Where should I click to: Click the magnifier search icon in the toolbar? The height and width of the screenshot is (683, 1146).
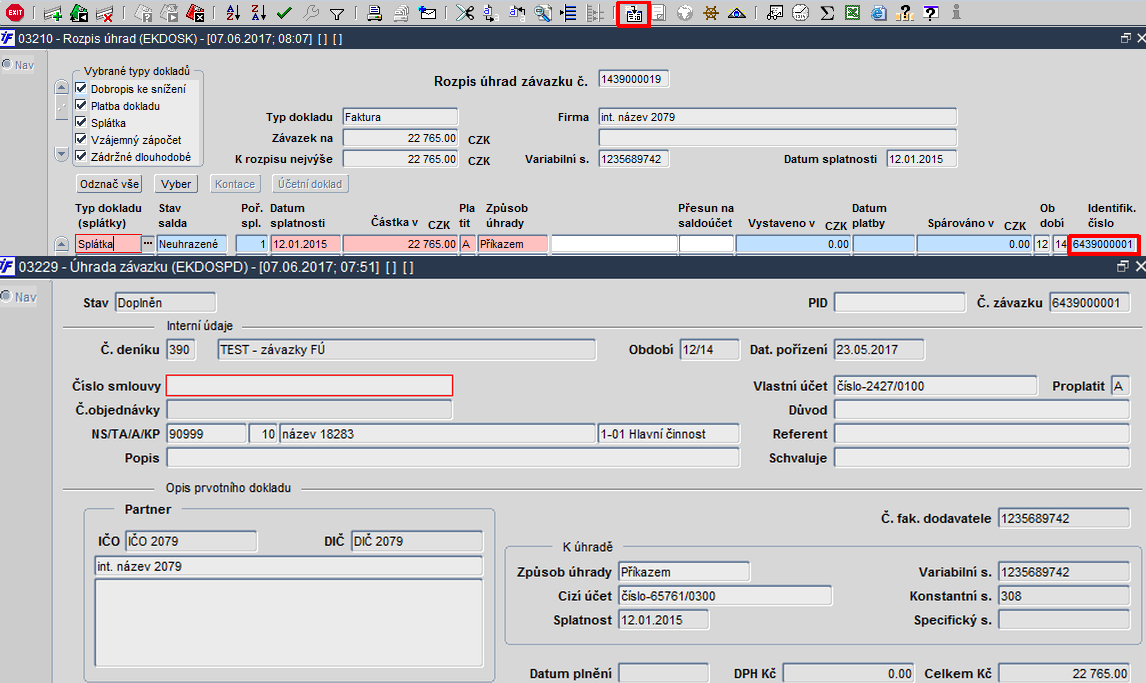click(x=543, y=12)
